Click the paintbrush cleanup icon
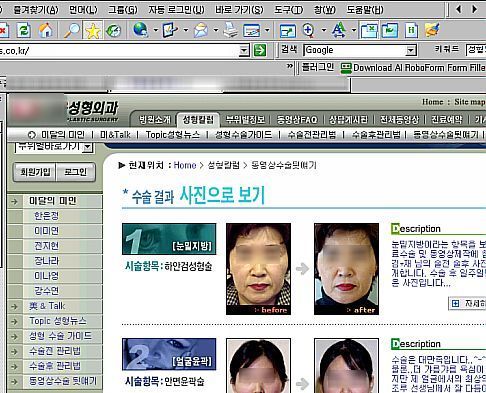The width and height of the screenshot is (486, 393). [433, 30]
